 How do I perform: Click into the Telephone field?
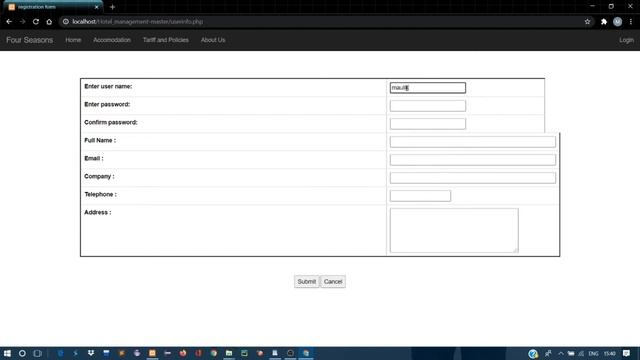click(x=420, y=196)
